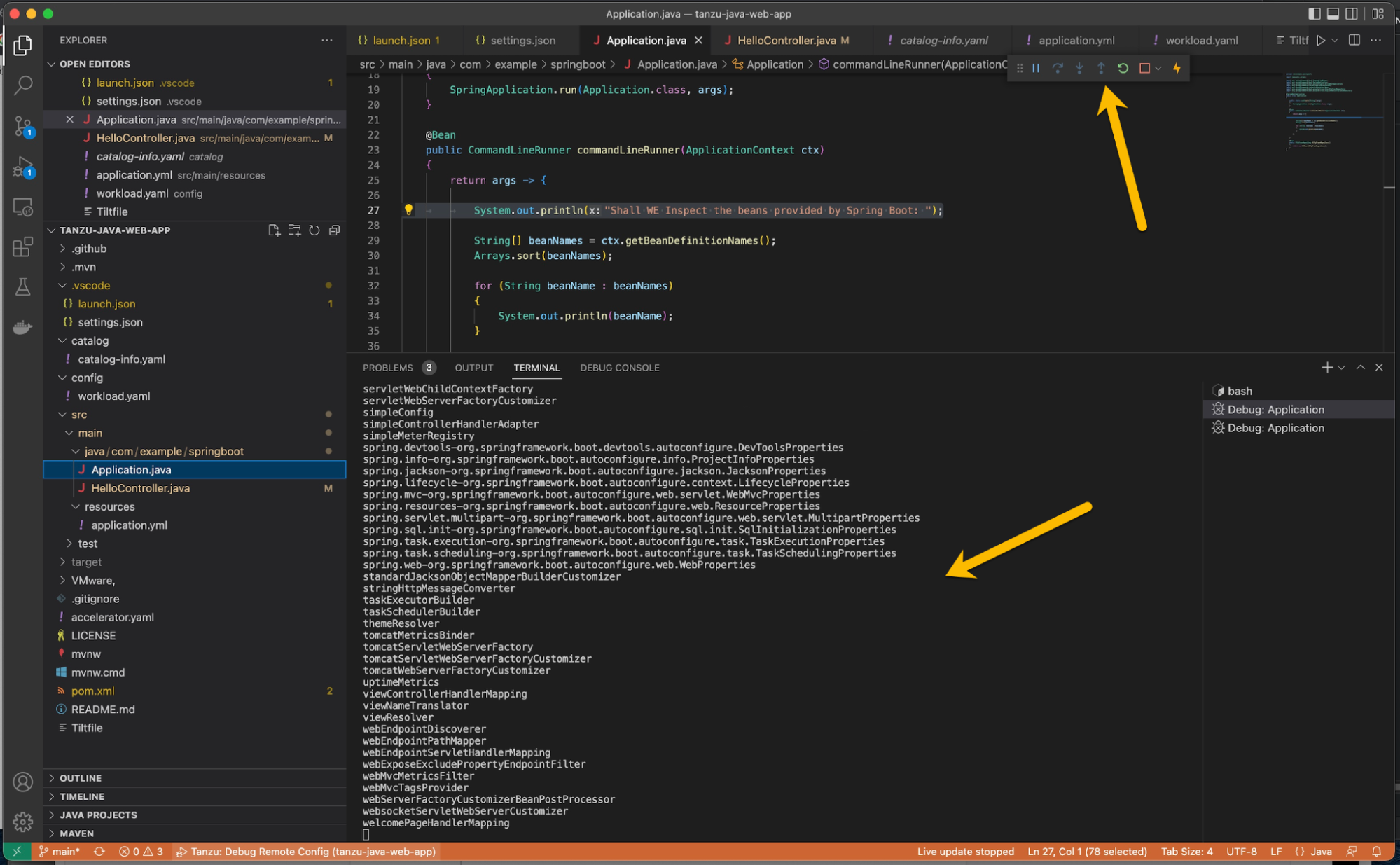The image size is (1400, 865).
Task: Open the Extensions view icon
Action: [x=22, y=247]
